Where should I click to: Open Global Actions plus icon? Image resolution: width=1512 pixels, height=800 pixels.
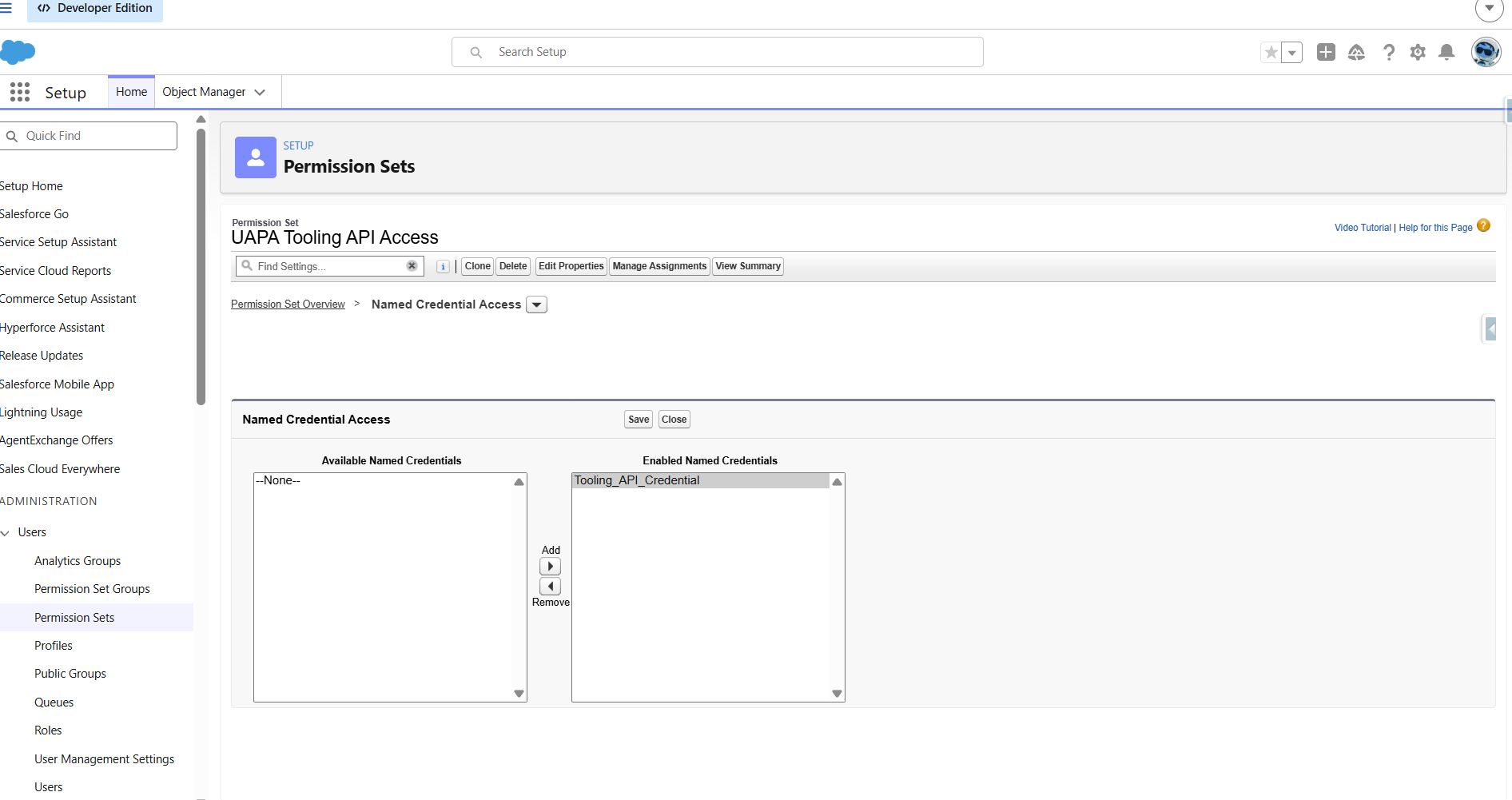pyautogui.click(x=1326, y=52)
